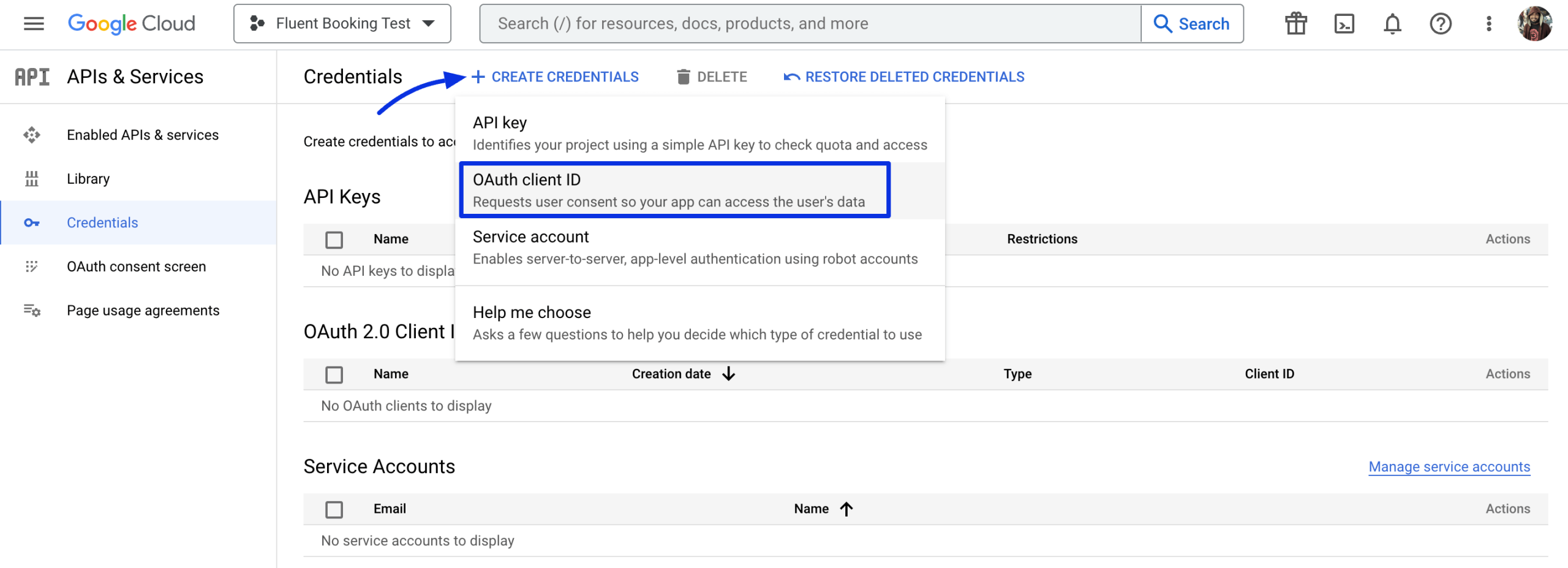The image size is (1568, 568).
Task: Open OAuth consent screen in sidebar
Action: coord(136,267)
